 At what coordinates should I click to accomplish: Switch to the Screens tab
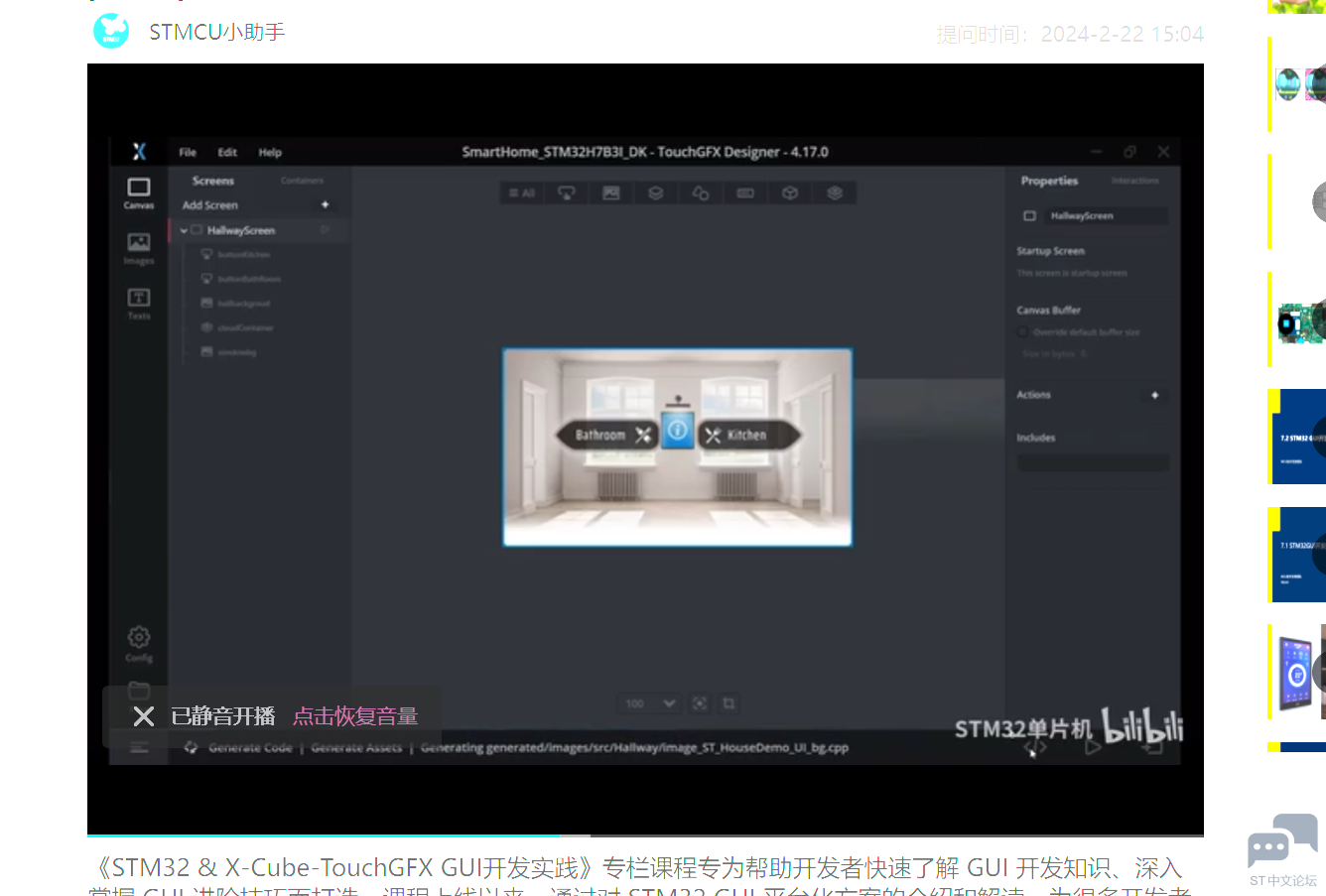(x=213, y=181)
